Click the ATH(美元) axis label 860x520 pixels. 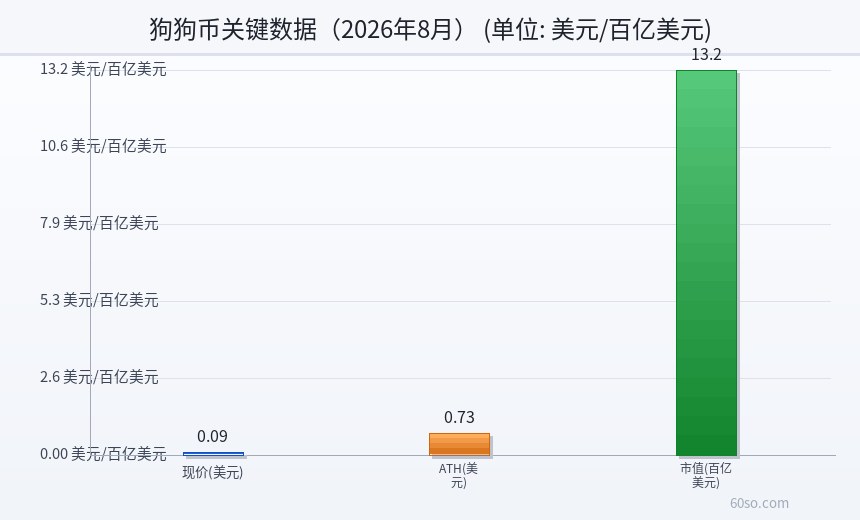point(459,476)
